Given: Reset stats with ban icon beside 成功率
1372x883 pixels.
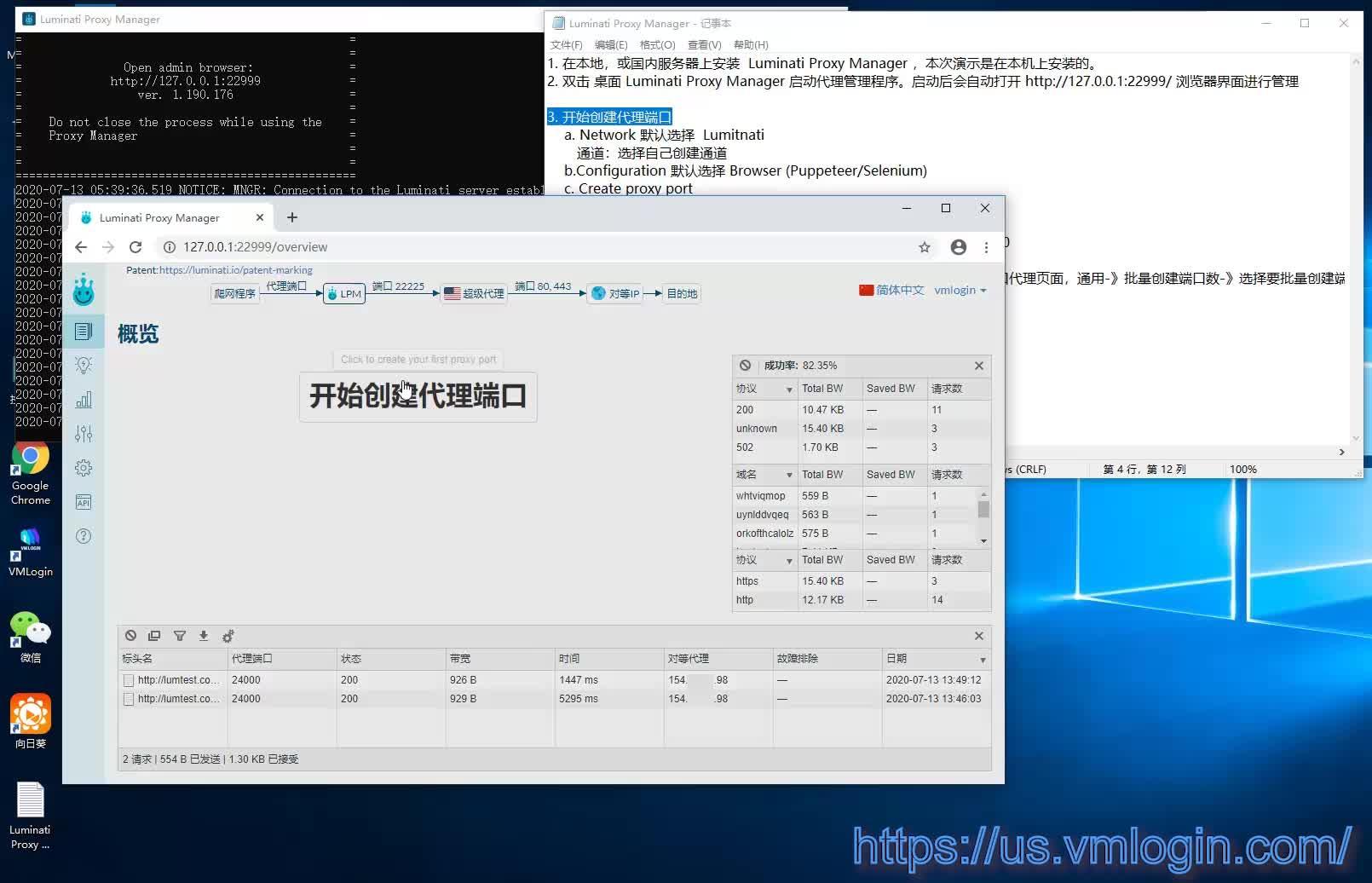Looking at the screenshot, I should coord(746,366).
